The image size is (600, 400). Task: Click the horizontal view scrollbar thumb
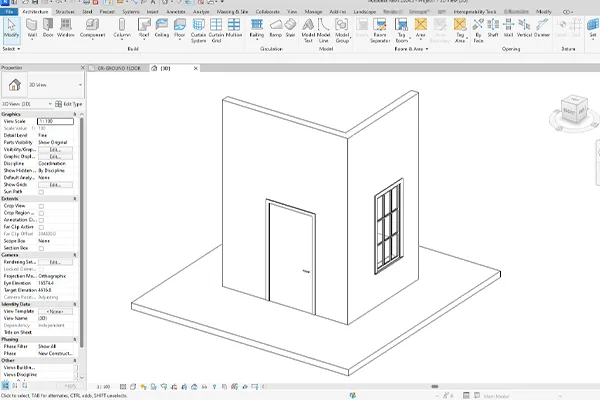point(435,387)
